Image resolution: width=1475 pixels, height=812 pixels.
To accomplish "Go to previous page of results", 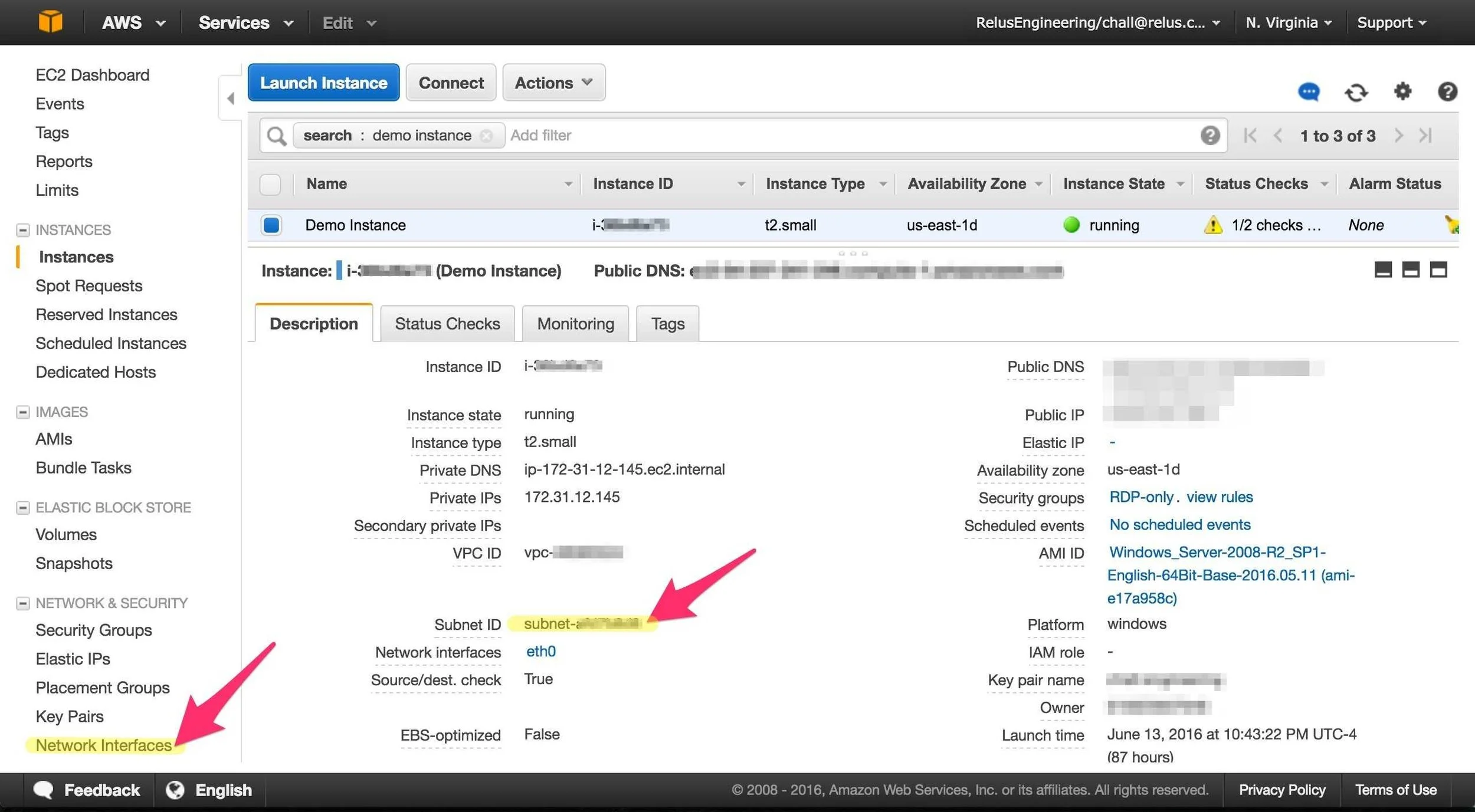I will point(1278,136).
